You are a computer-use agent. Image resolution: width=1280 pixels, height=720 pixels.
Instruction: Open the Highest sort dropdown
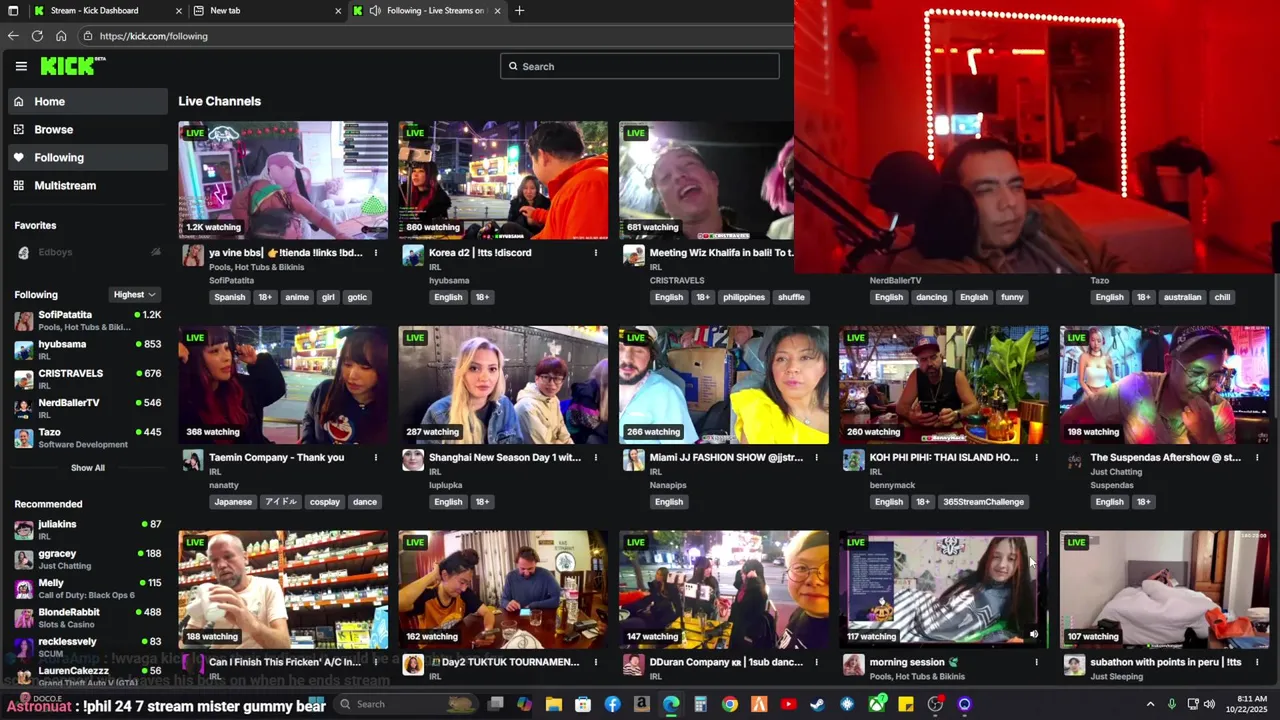click(134, 294)
